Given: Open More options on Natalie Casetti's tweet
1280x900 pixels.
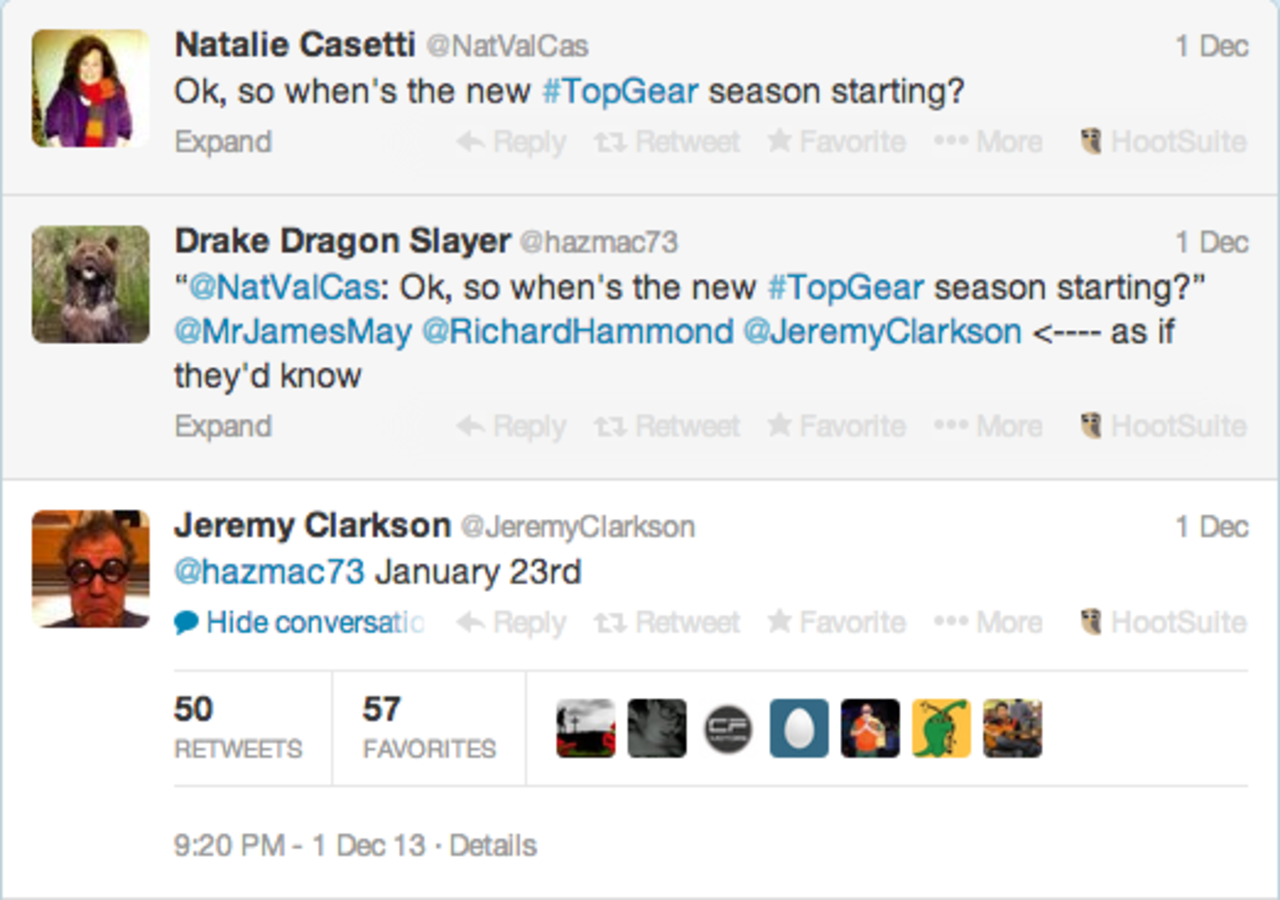Looking at the screenshot, I should click(x=988, y=142).
